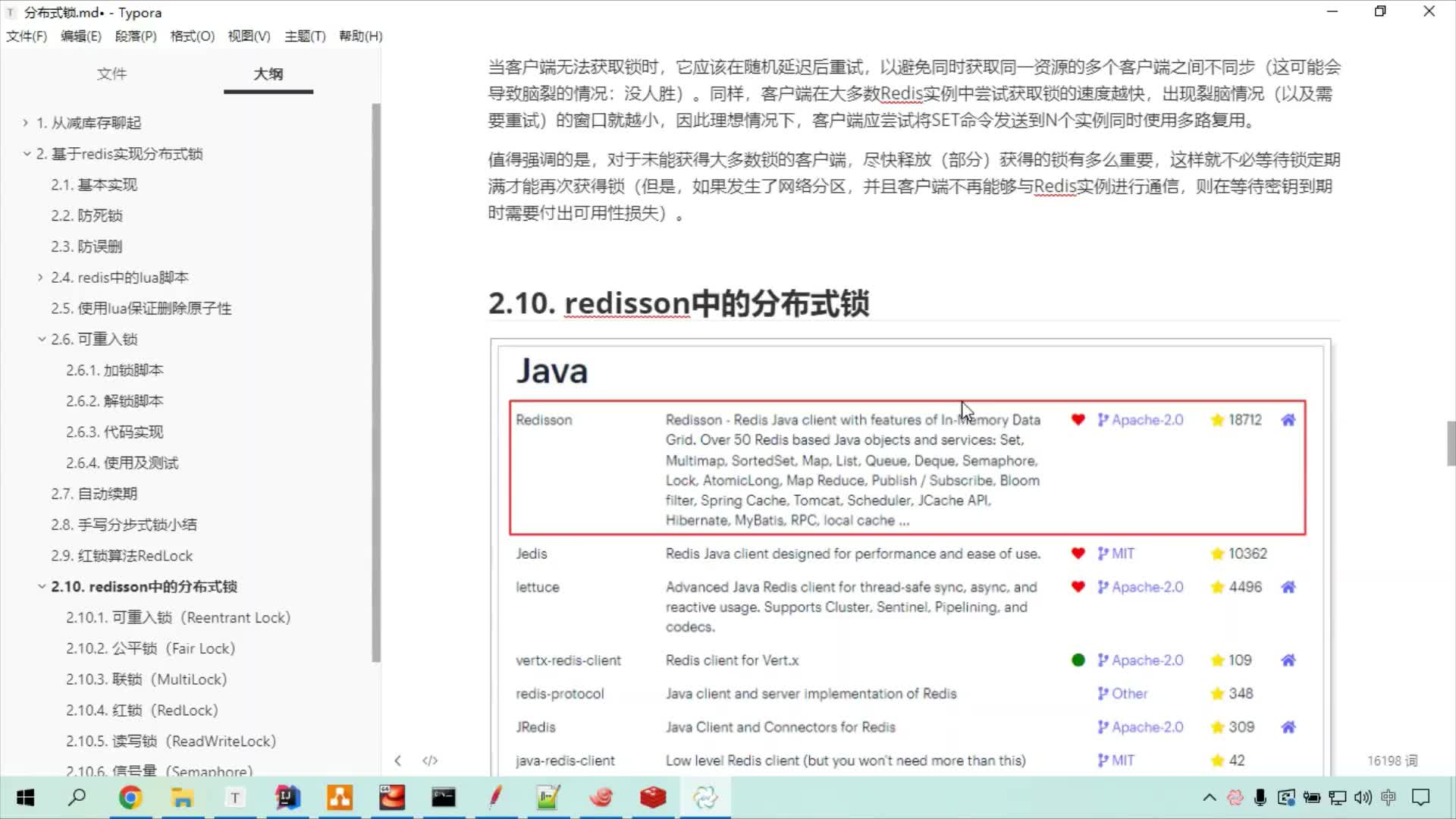Open IntelliJ IDEA from taskbar
The image size is (1456, 819).
pyautogui.click(x=287, y=798)
